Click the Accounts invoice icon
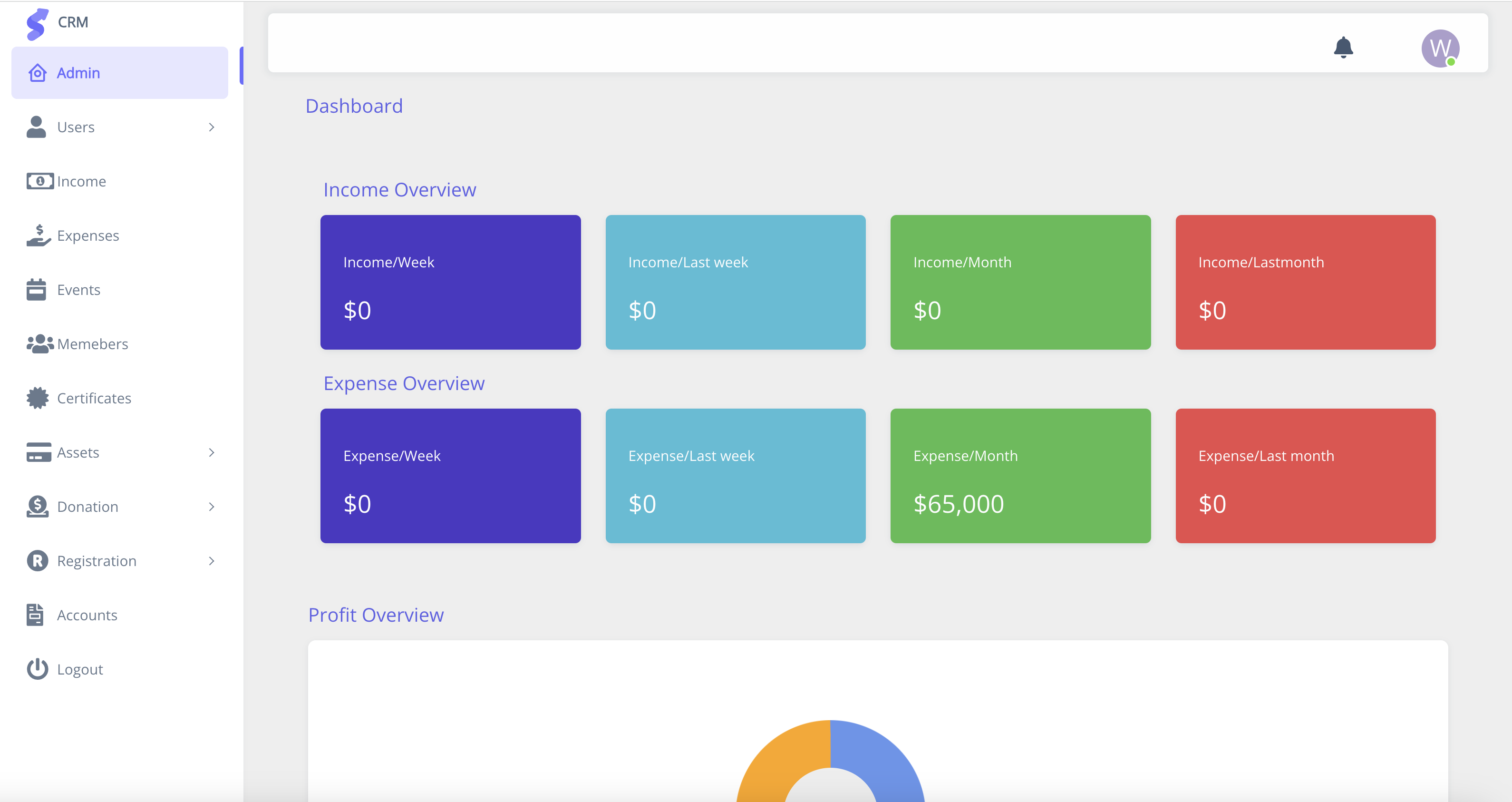The width and height of the screenshot is (1512, 802). 35,615
